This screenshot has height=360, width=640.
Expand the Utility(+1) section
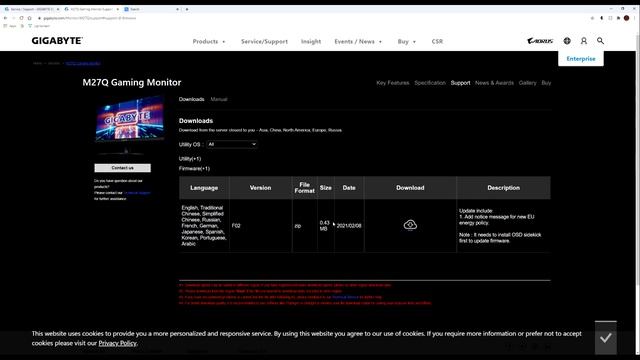click(x=190, y=159)
